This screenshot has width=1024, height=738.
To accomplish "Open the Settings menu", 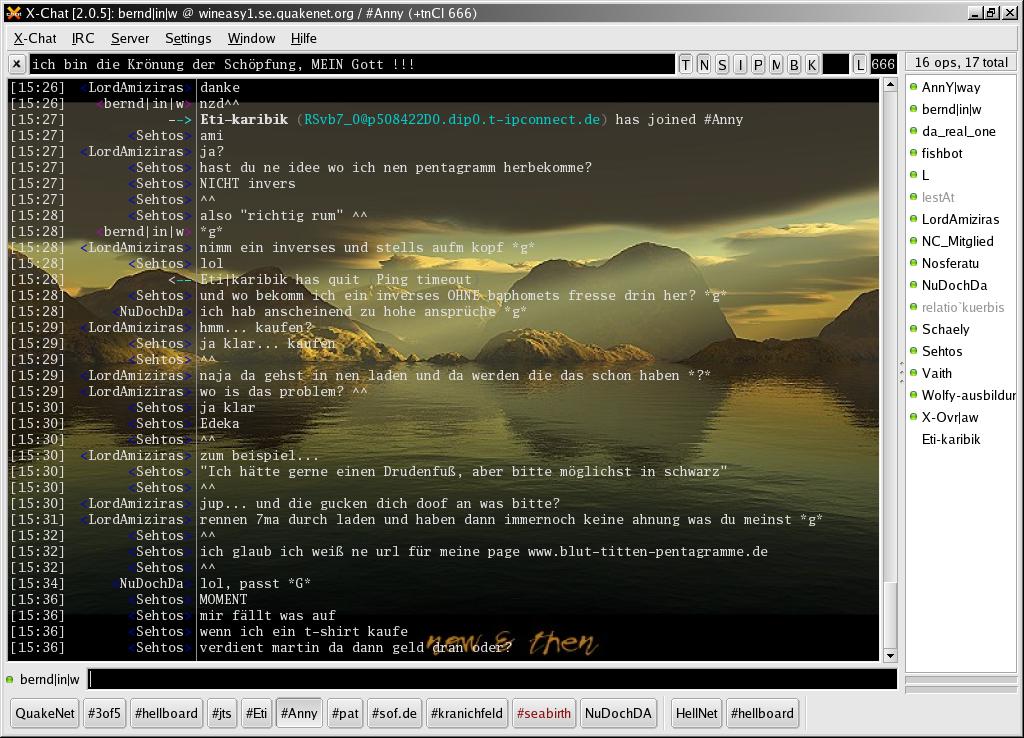I will (x=188, y=38).
